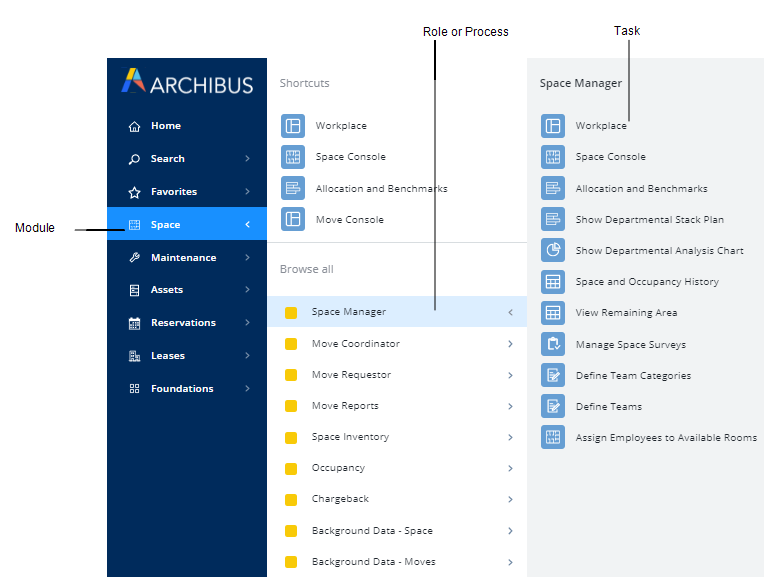Viewport: 764px width, 577px height.
Task: Expand the Move Coordinator chevron
Action: click(x=510, y=344)
